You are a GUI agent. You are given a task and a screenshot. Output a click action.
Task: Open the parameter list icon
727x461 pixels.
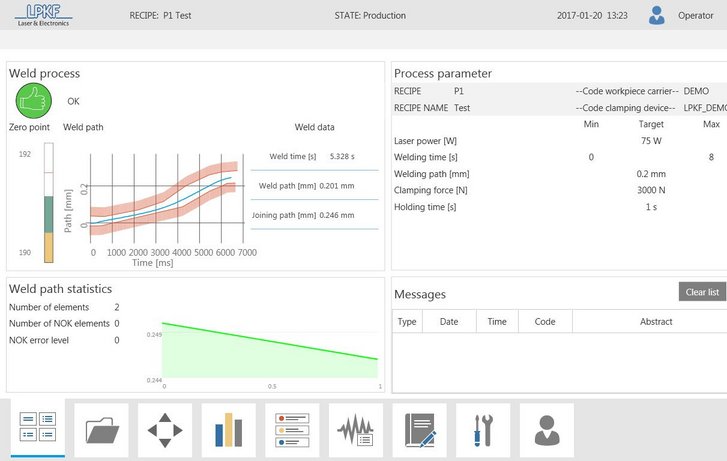point(292,430)
